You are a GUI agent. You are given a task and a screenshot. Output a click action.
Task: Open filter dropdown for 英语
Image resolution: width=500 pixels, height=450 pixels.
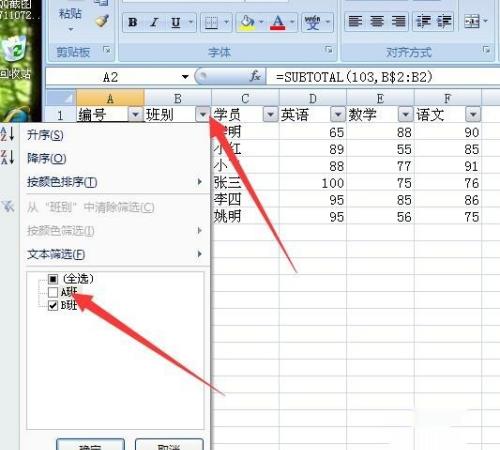(338, 115)
